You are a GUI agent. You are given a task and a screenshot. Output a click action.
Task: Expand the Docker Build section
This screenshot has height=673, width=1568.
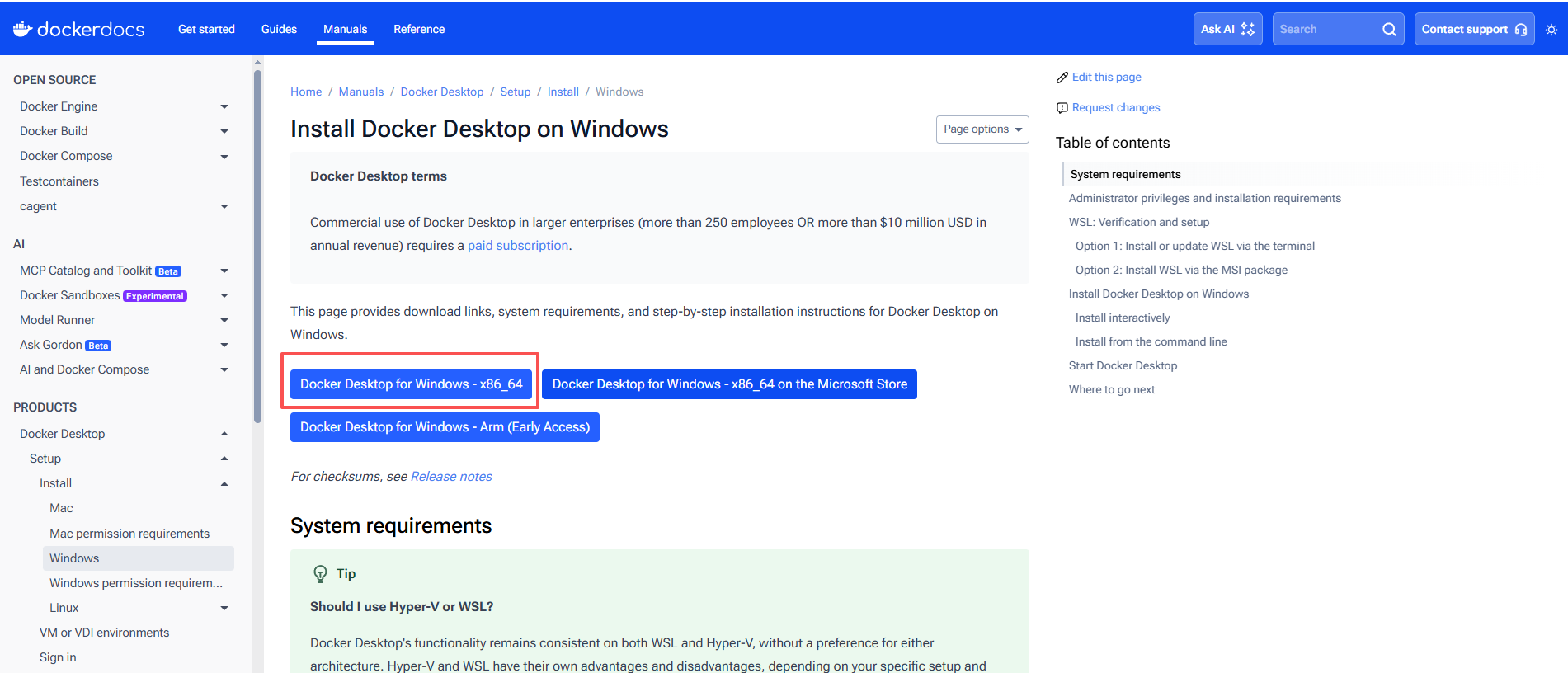click(x=224, y=131)
